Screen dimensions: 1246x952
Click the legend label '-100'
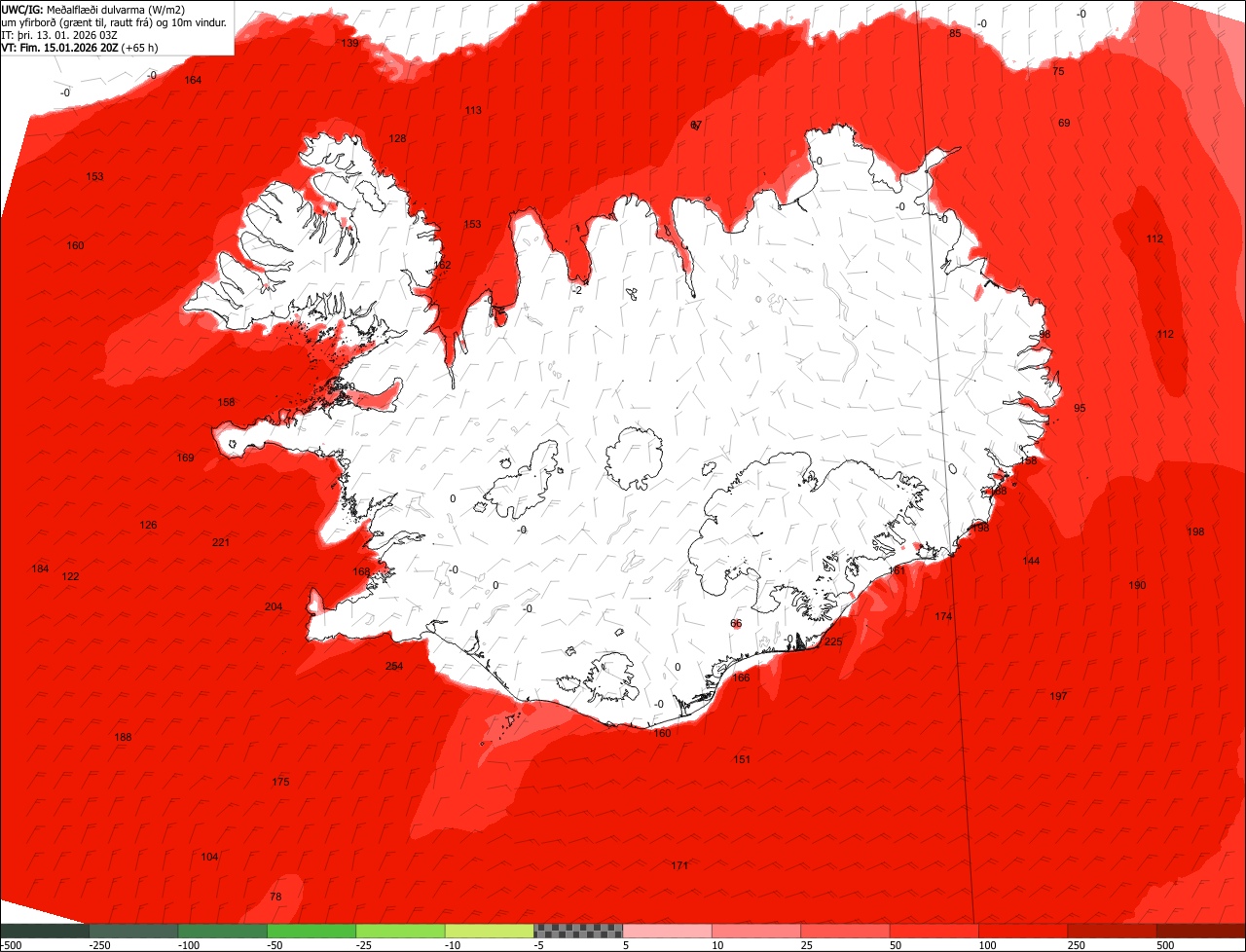pyautogui.click(x=188, y=945)
